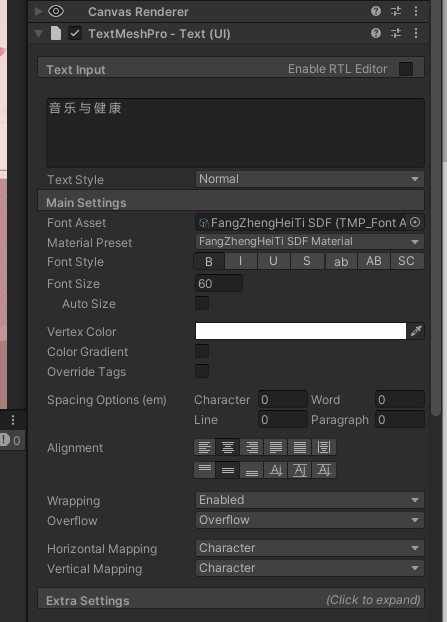Open TextMeshPro component kebab menu
Screen dimensions: 447x622
[416, 33]
